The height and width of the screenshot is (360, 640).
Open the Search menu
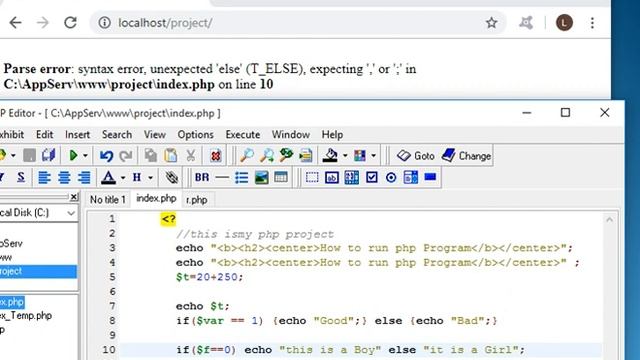tap(117, 134)
